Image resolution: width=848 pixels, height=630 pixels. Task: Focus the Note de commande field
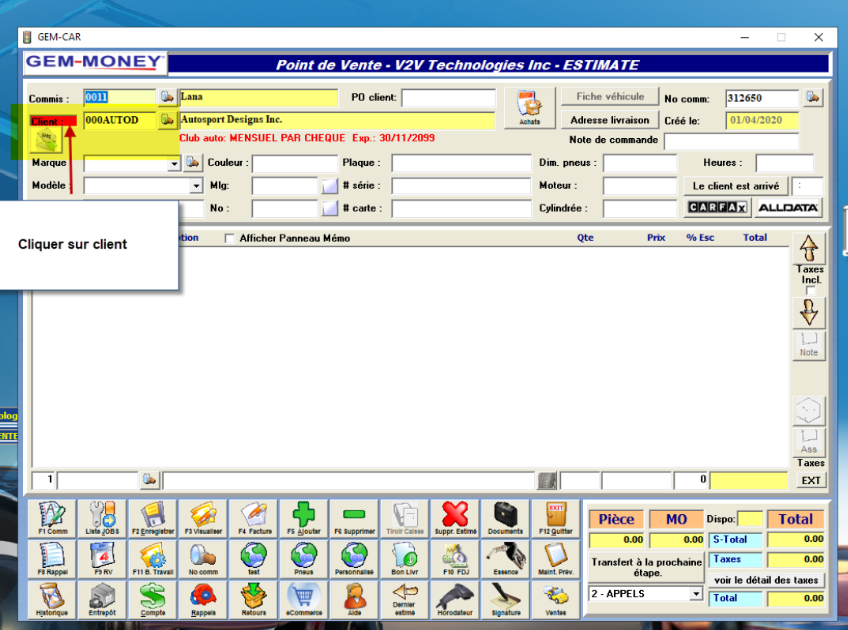click(x=731, y=141)
